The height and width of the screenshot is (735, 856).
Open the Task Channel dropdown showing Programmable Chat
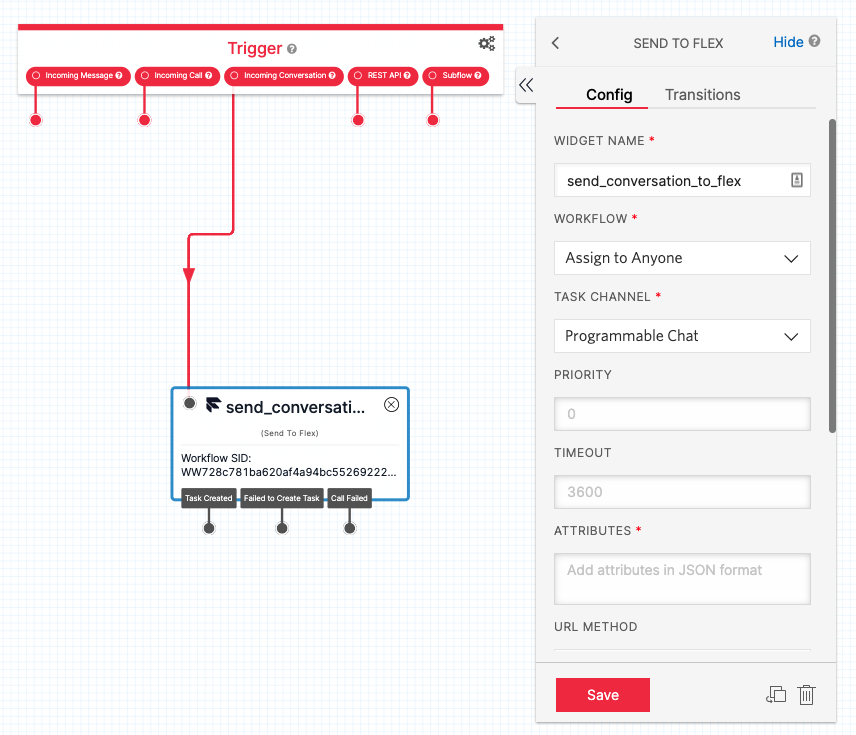point(682,336)
